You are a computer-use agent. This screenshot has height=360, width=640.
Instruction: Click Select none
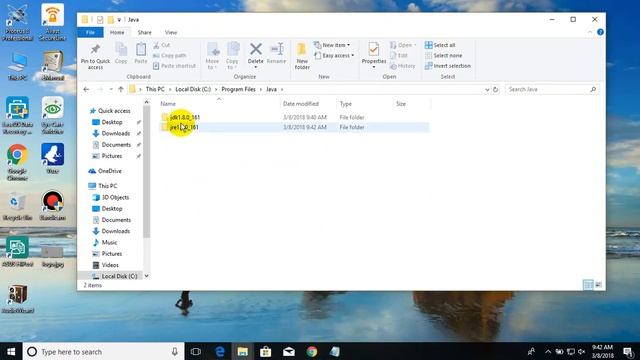(x=444, y=56)
